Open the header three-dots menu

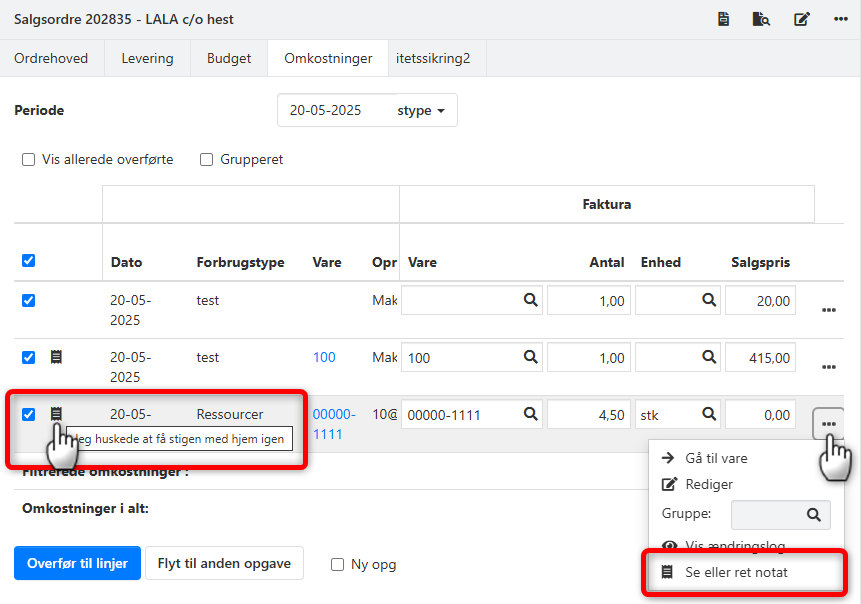tap(839, 19)
